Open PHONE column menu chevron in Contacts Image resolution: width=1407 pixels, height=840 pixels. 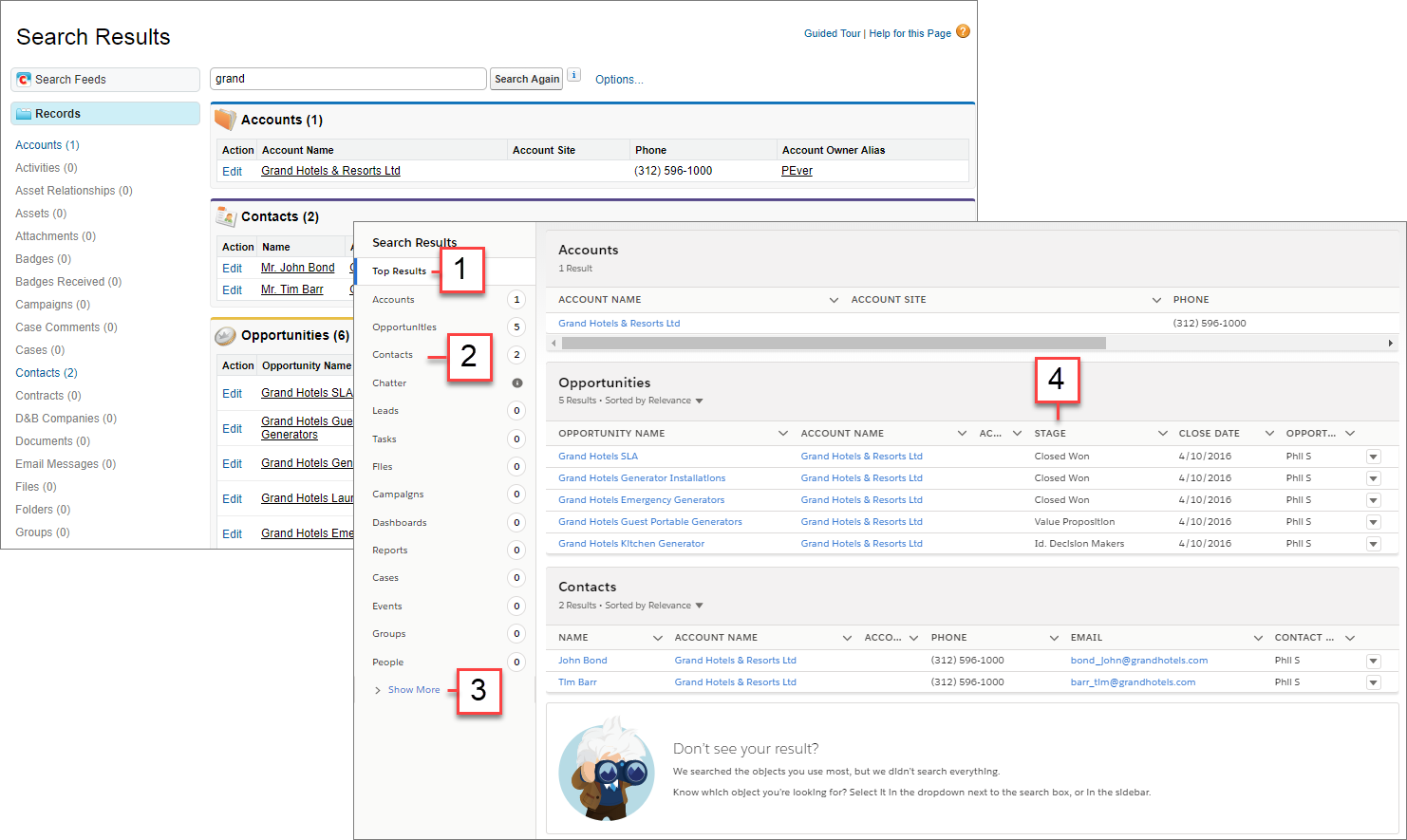click(x=1054, y=638)
